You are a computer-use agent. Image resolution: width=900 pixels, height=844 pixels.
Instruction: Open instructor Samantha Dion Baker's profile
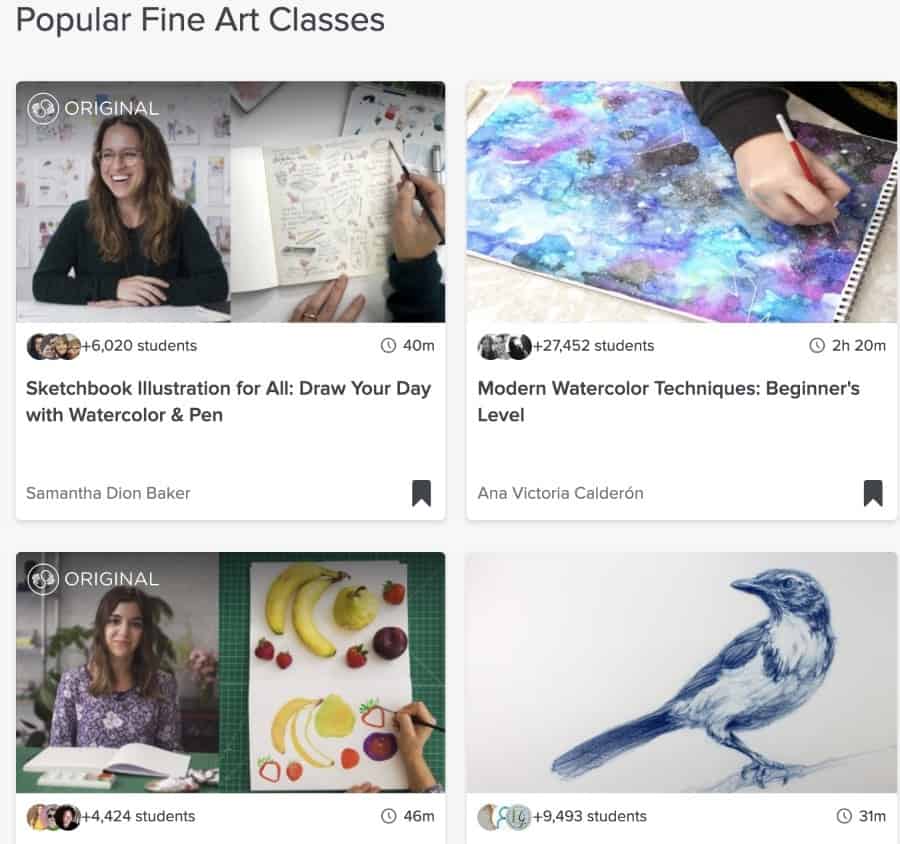tap(108, 493)
